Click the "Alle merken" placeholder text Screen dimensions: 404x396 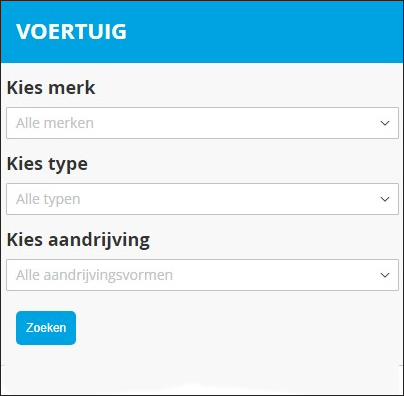click(55, 123)
